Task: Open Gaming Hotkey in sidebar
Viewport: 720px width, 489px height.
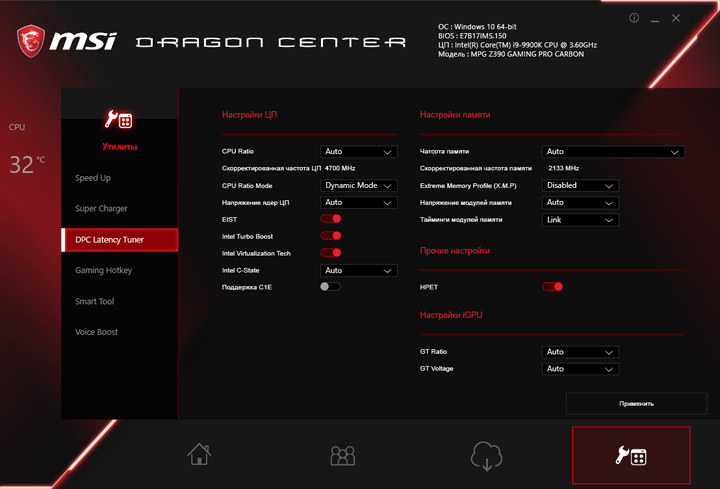Action: pyautogui.click(x=104, y=270)
